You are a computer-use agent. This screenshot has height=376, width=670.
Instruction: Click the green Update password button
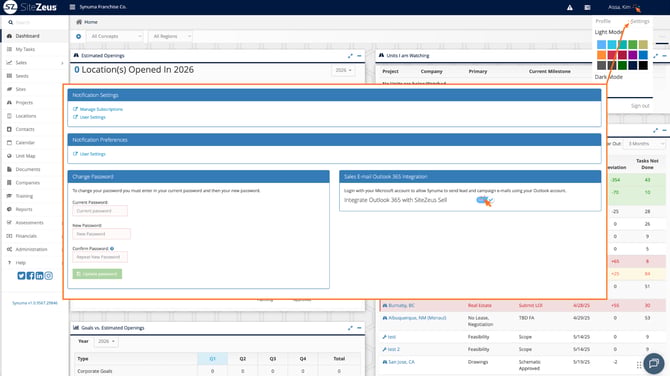[97, 274]
